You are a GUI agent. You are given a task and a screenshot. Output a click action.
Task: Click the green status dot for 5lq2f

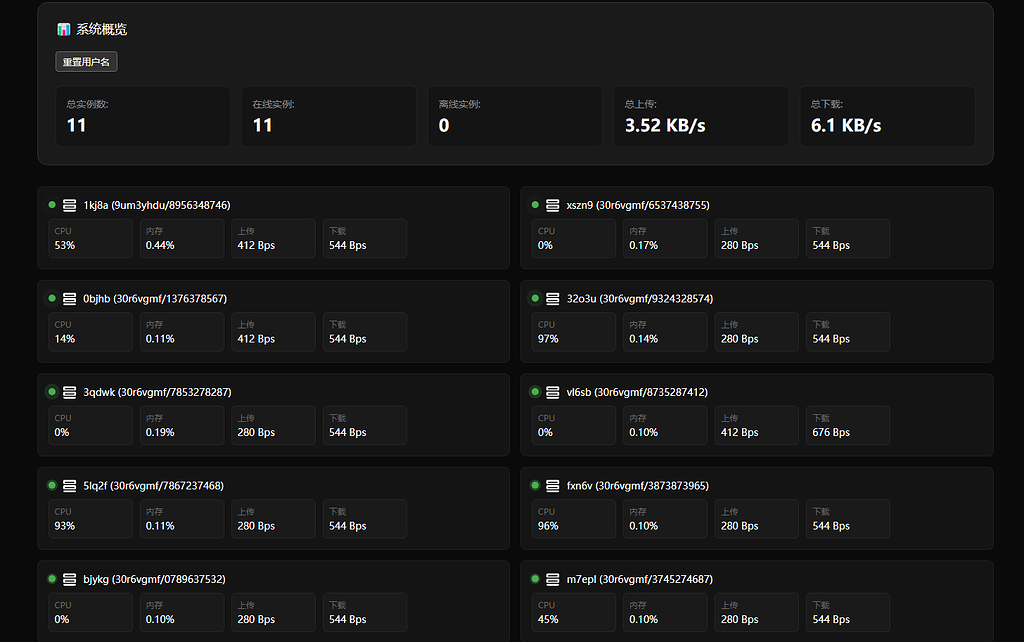coord(52,485)
